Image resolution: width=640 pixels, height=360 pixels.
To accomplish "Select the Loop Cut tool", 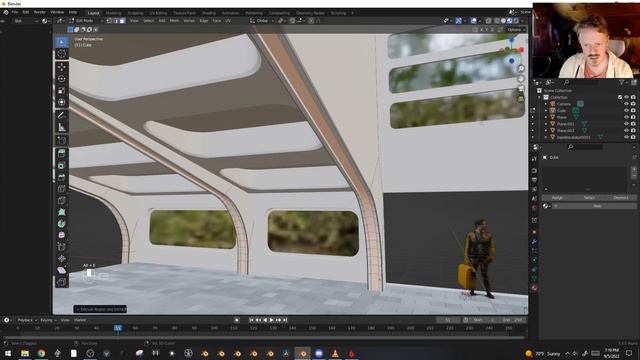I will 62,189.
